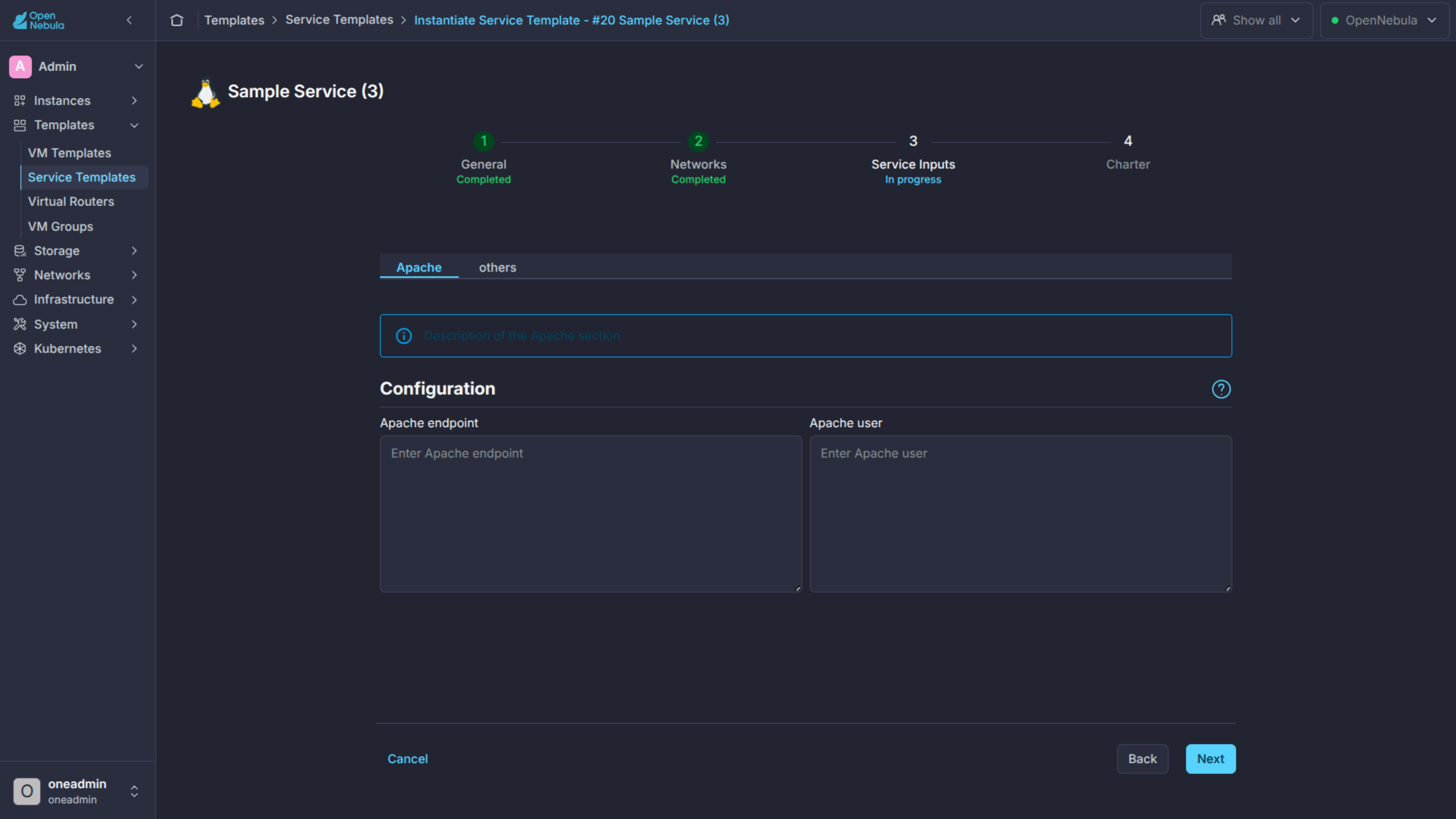Screen dimensions: 1456x819
Task: Click the Back button
Action: point(1143,759)
